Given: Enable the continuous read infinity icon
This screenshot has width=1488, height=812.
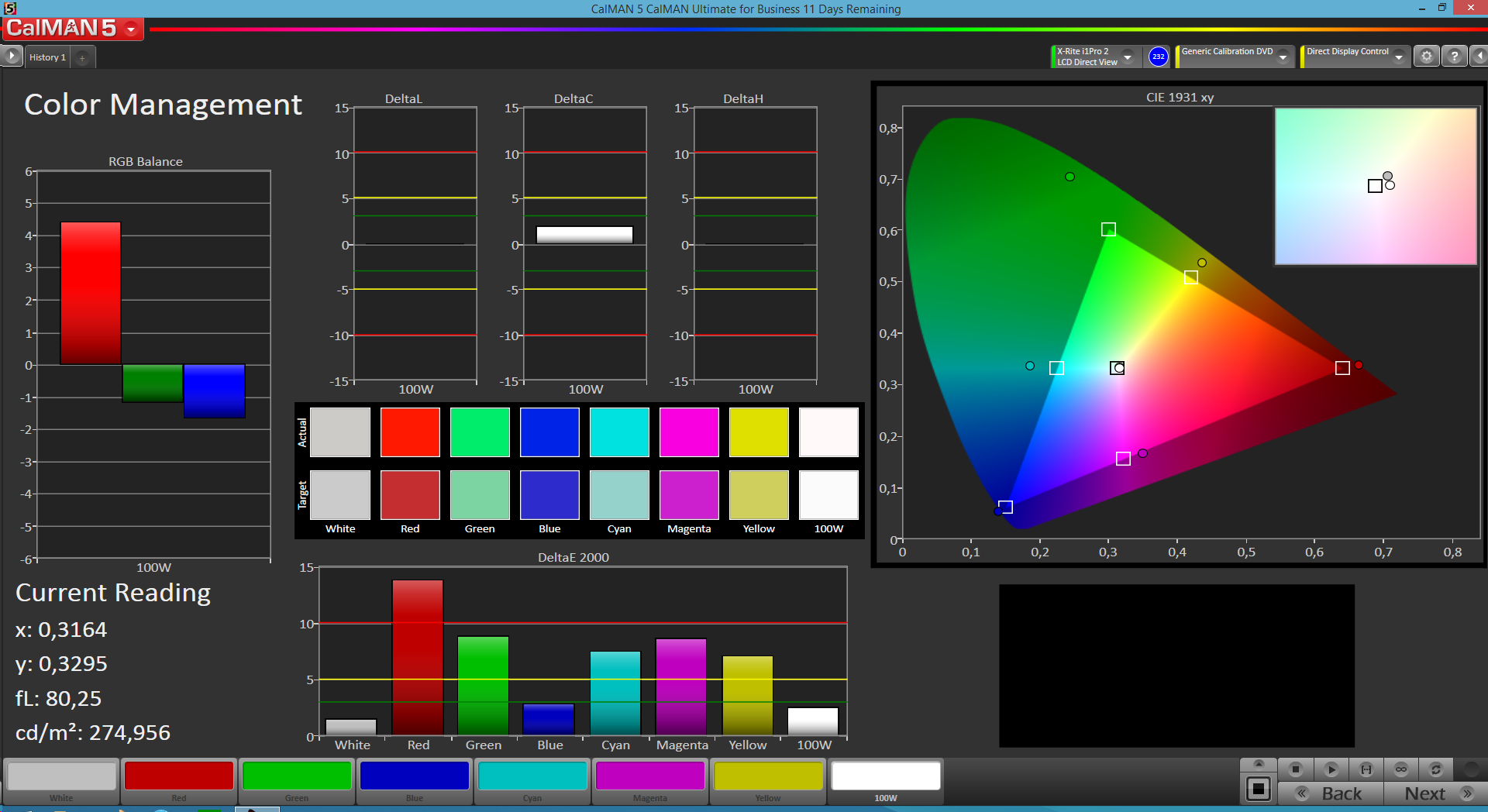Looking at the screenshot, I should 1400,769.
